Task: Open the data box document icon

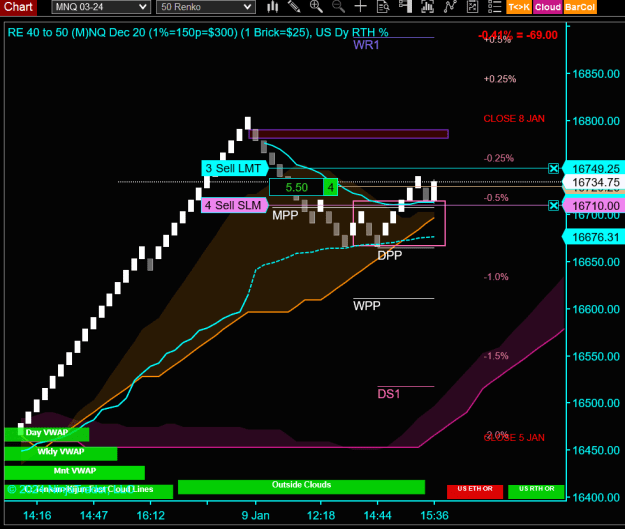Action: 383,7
